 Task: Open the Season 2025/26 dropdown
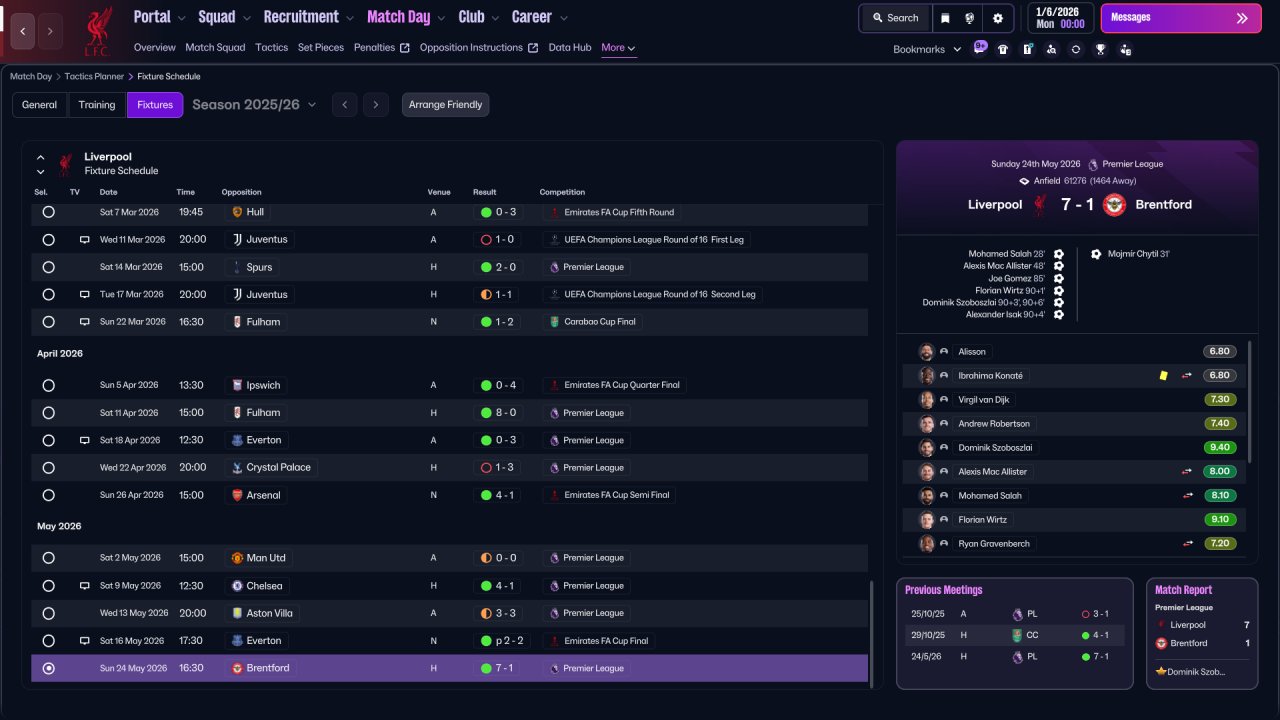click(x=254, y=105)
